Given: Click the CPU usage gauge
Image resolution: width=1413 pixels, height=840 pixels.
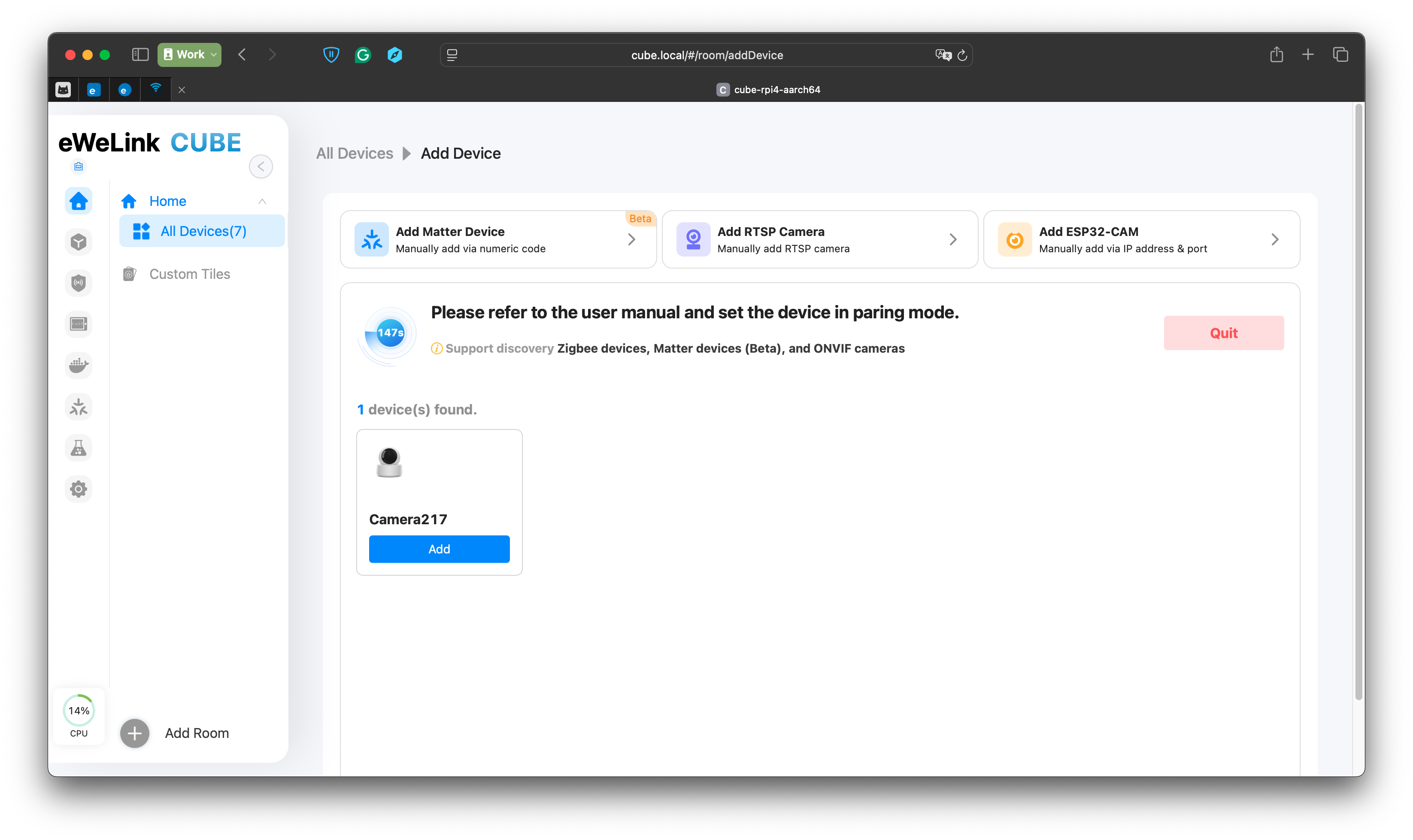Looking at the screenshot, I should click(79, 715).
